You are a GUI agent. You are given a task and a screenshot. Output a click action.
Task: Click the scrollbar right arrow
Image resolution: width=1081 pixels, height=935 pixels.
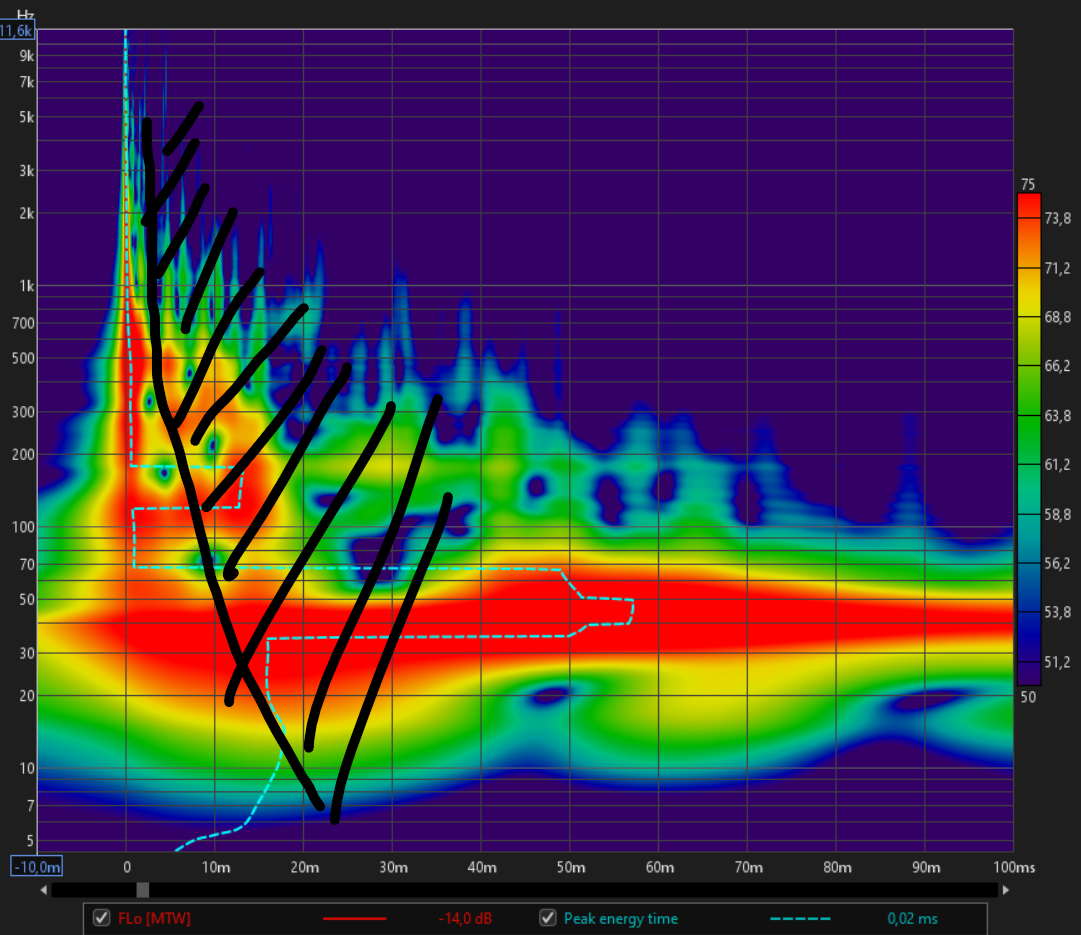pos(1005,889)
